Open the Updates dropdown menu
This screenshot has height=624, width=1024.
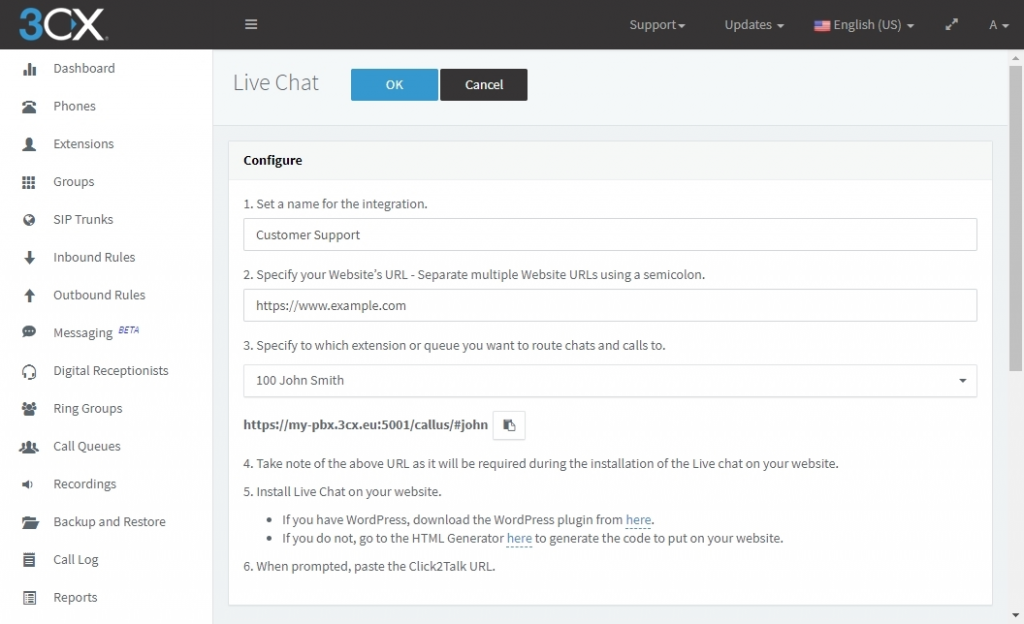tap(754, 25)
